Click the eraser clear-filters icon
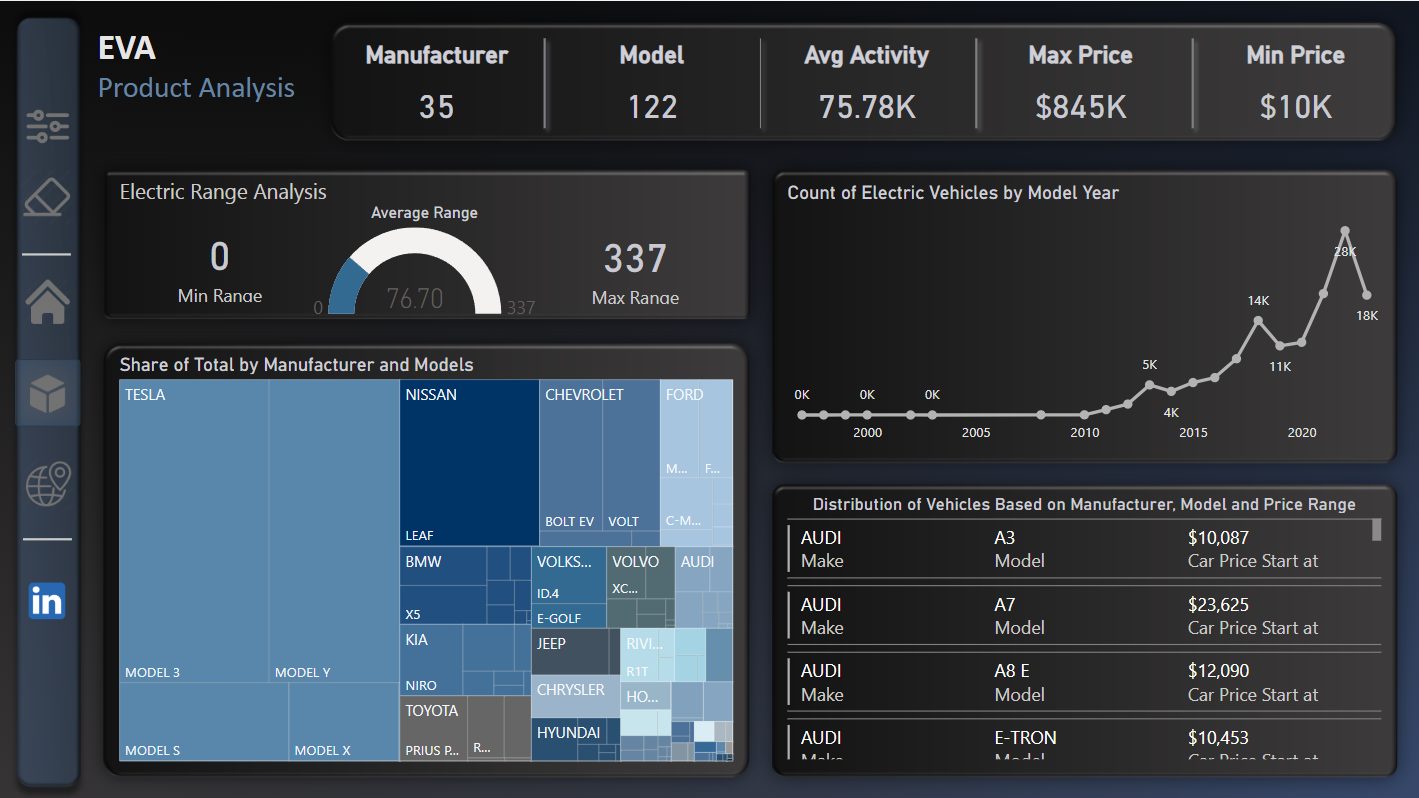1419x798 pixels. (47, 198)
